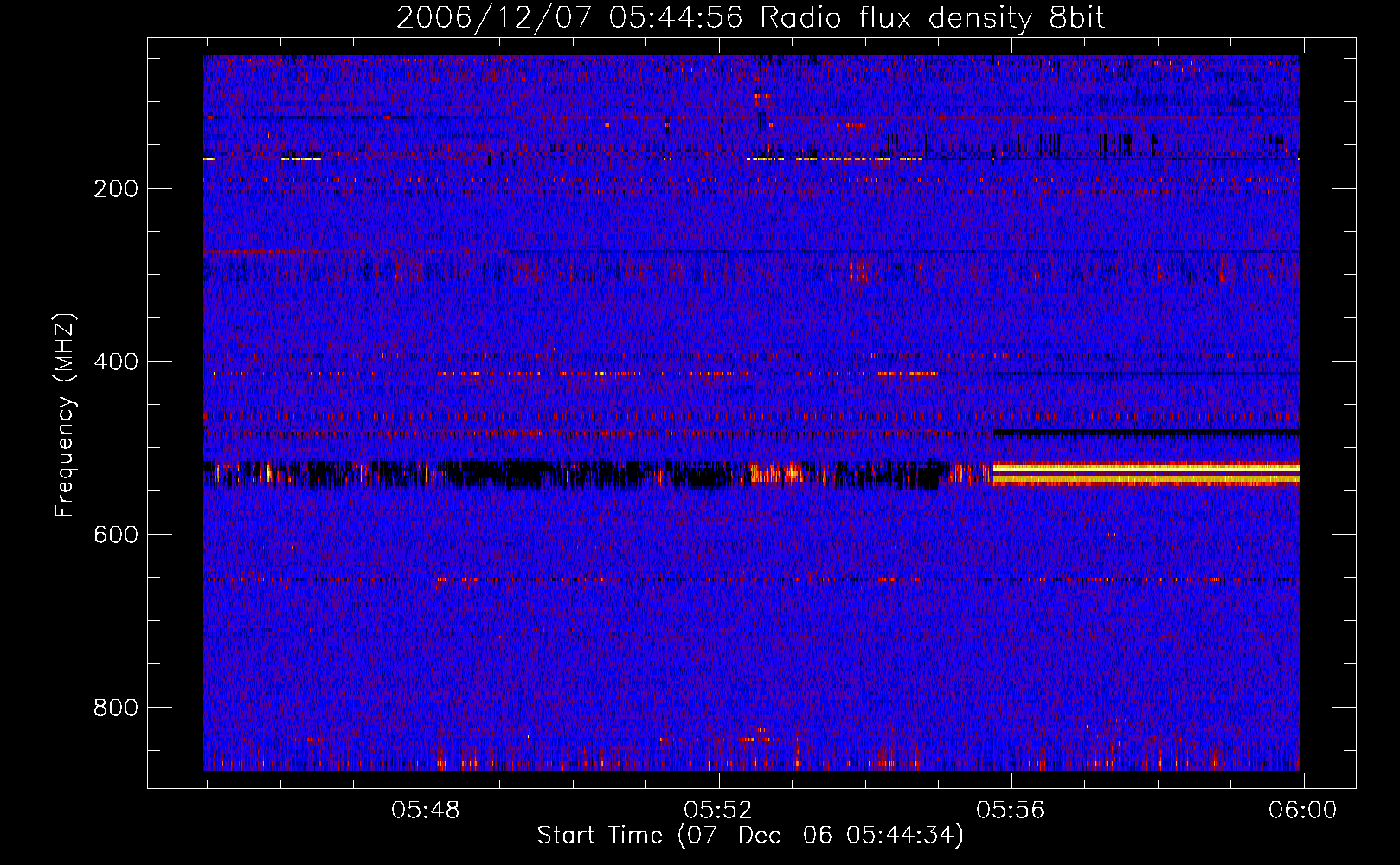Click the '05:56' time tick label
The height and width of the screenshot is (865, 1400).
[1011, 811]
